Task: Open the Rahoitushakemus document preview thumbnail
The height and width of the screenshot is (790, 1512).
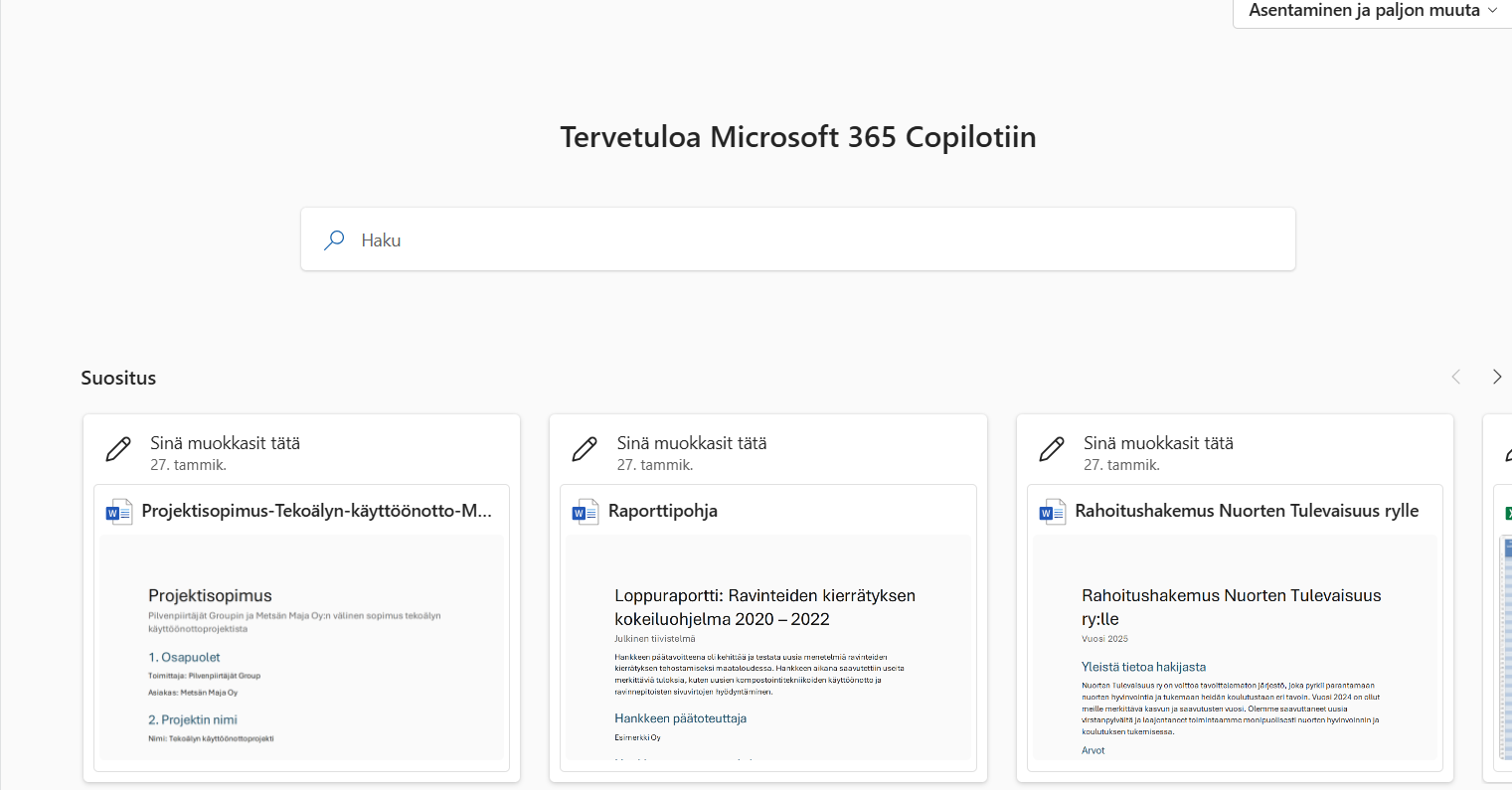Action: click(x=1235, y=648)
